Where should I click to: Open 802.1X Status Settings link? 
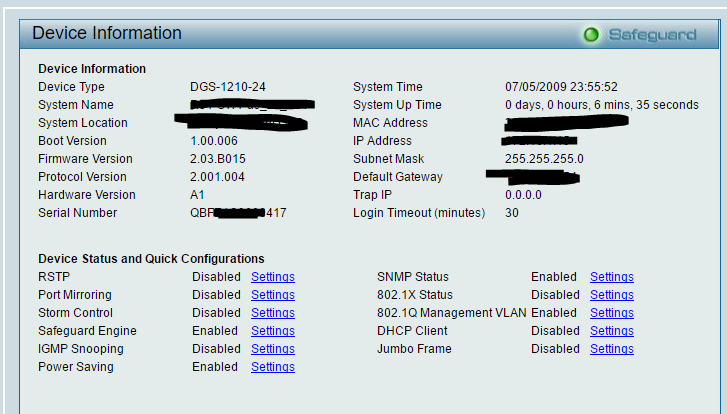[x=611, y=295]
